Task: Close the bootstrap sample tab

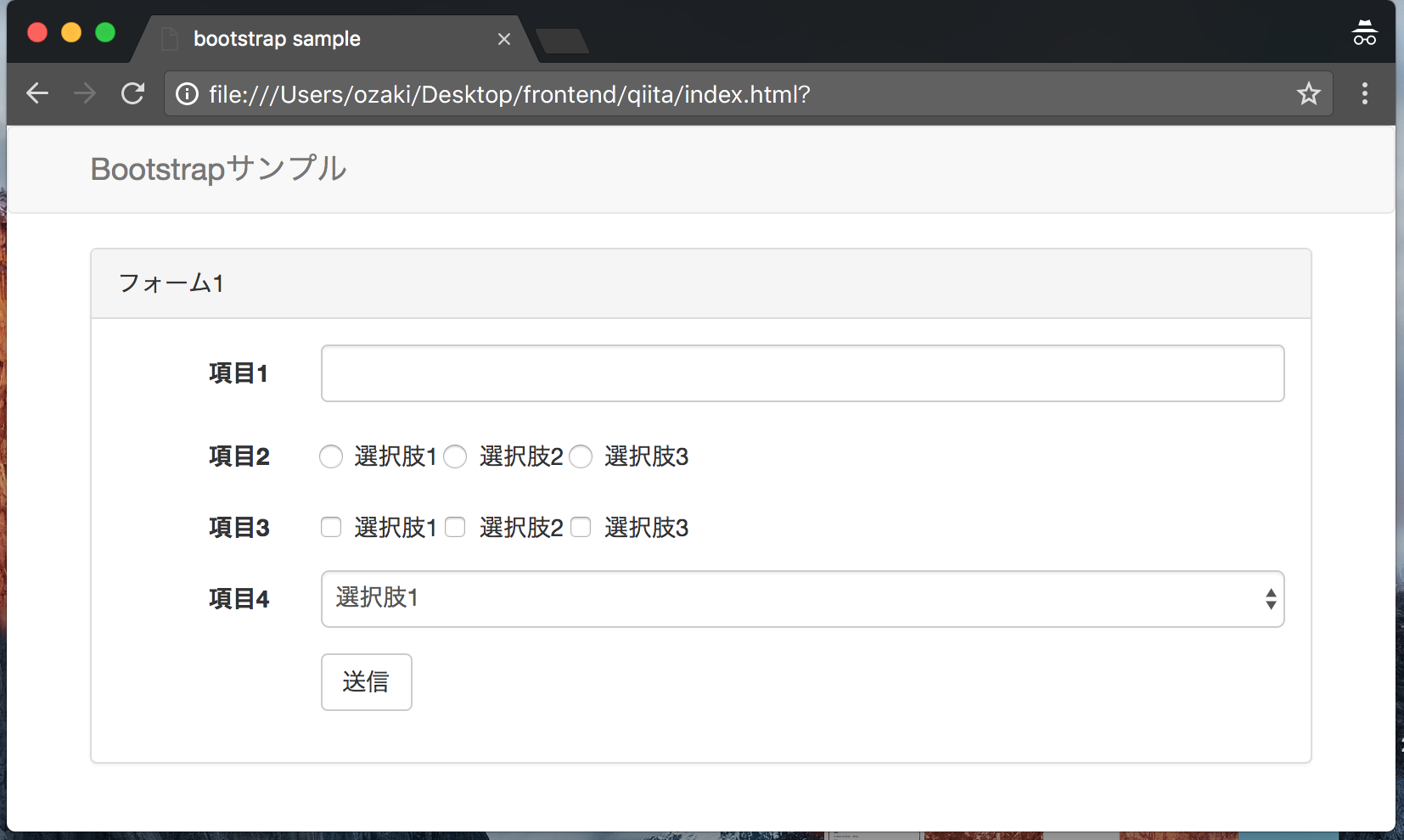Action: tap(504, 38)
